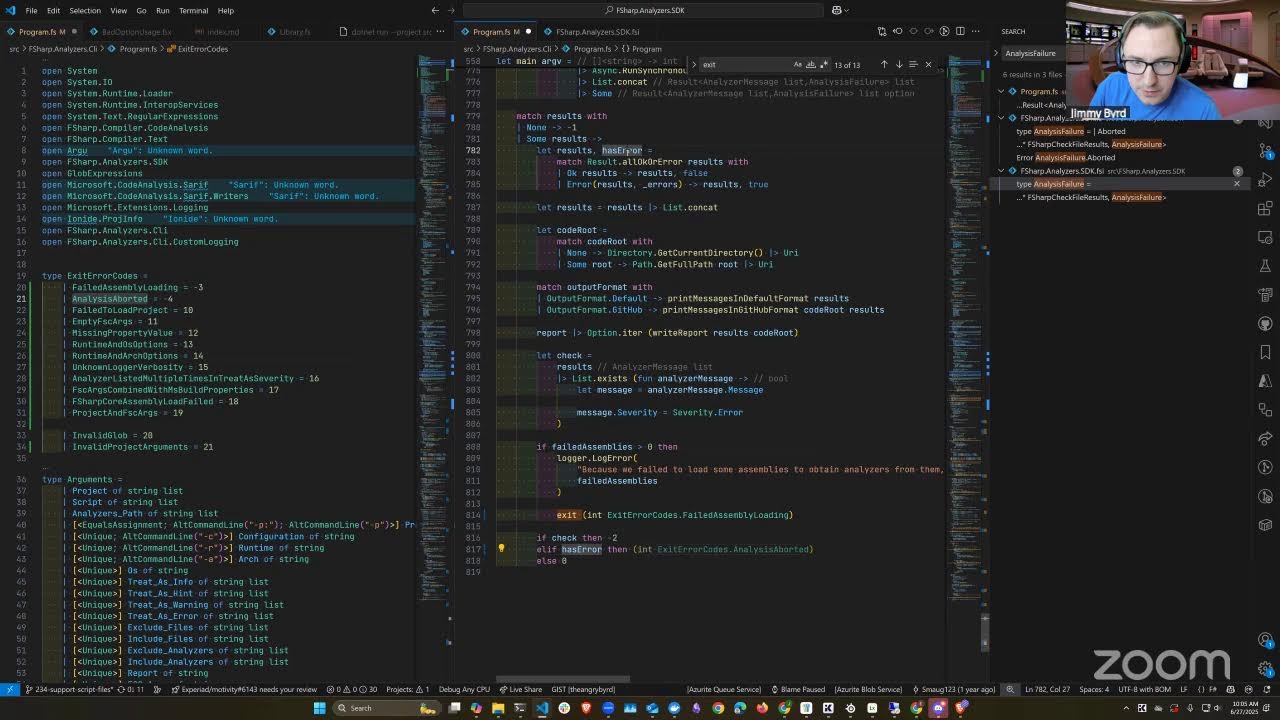The width and height of the screenshot is (1280, 720).
Task: Go to previous match in find widget
Action: pos(884,65)
